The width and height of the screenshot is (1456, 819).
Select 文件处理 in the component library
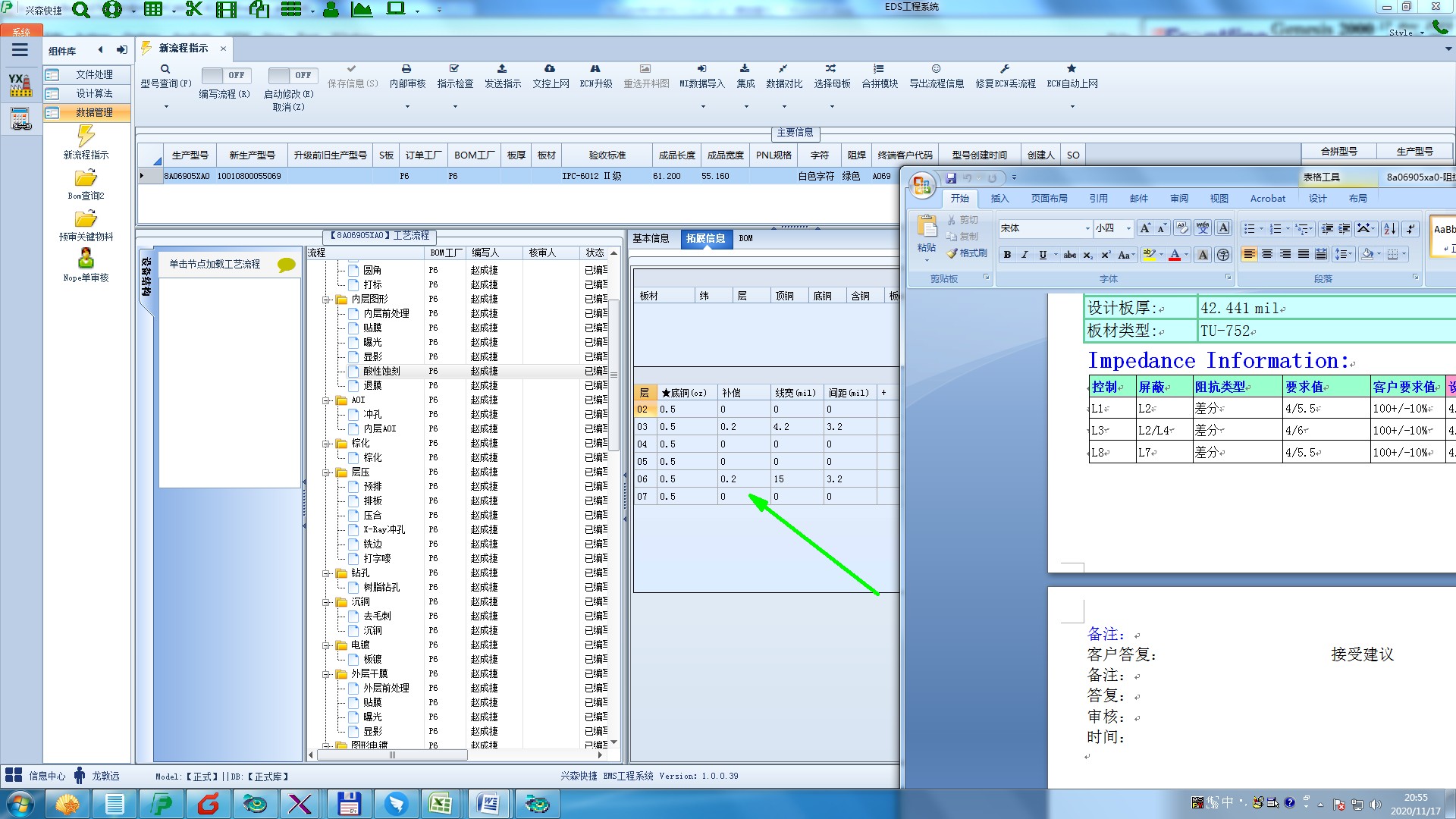click(94, 74)
